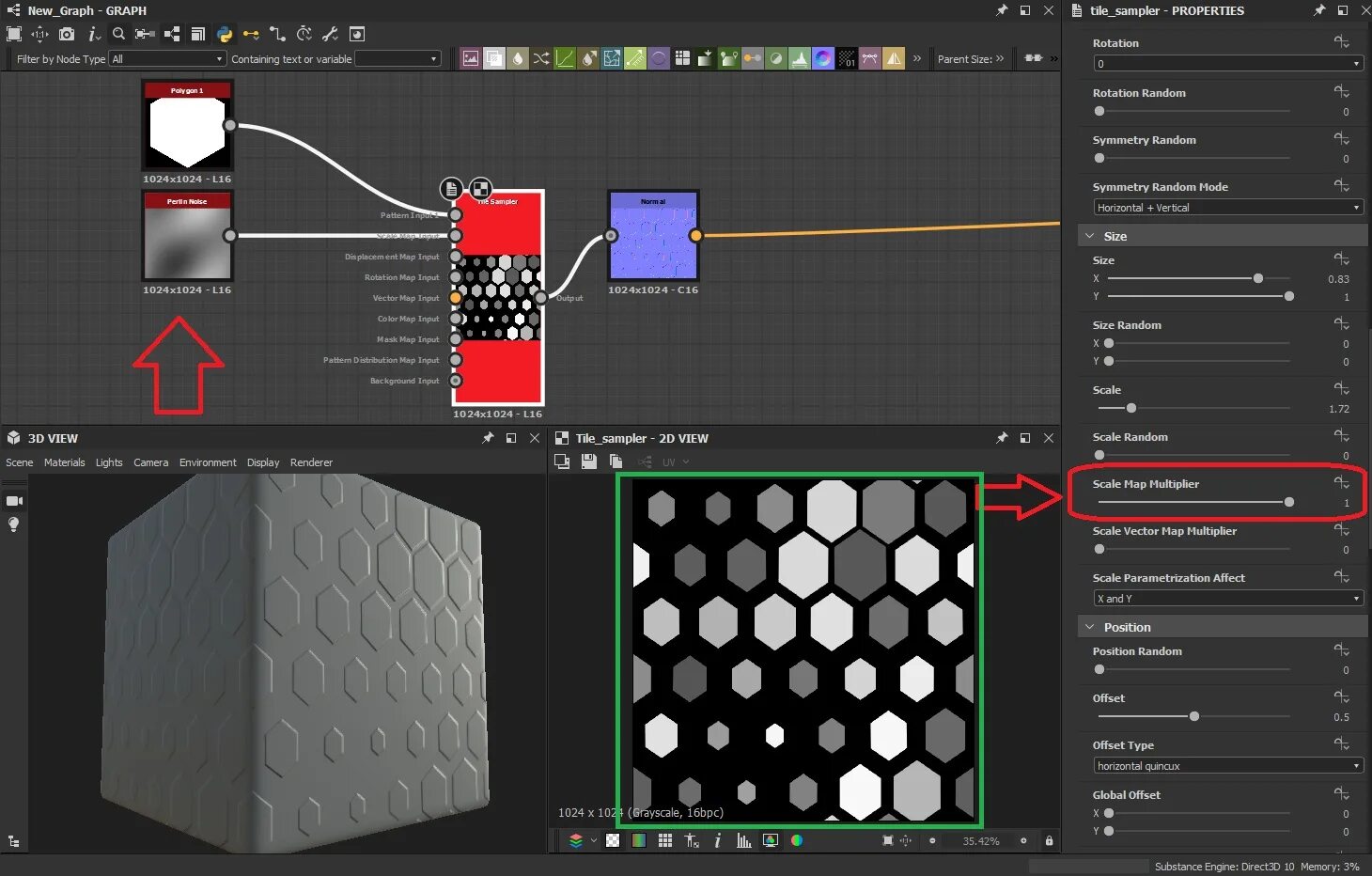Open the Environment menu in 3D view
The width and height of the screenshot is (1372, 876).
(x=208, y=462)
